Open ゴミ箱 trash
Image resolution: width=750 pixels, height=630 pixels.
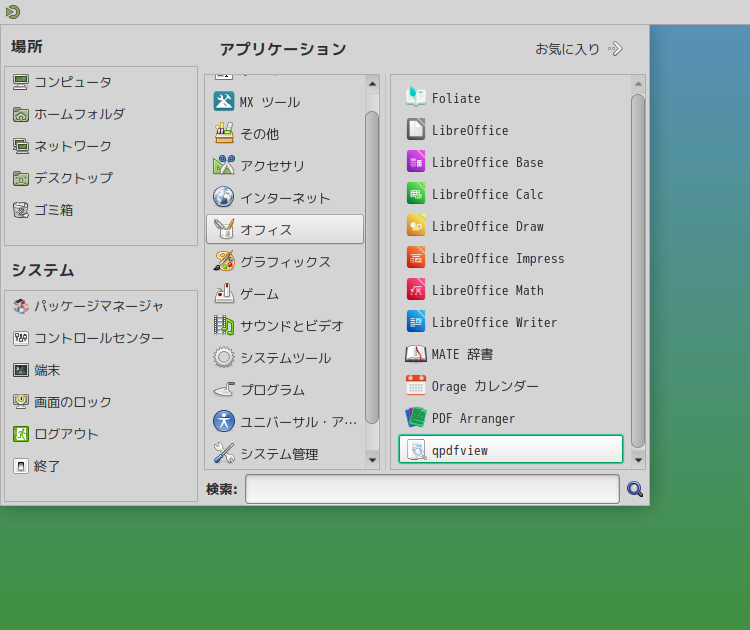[x=43, y=210]
